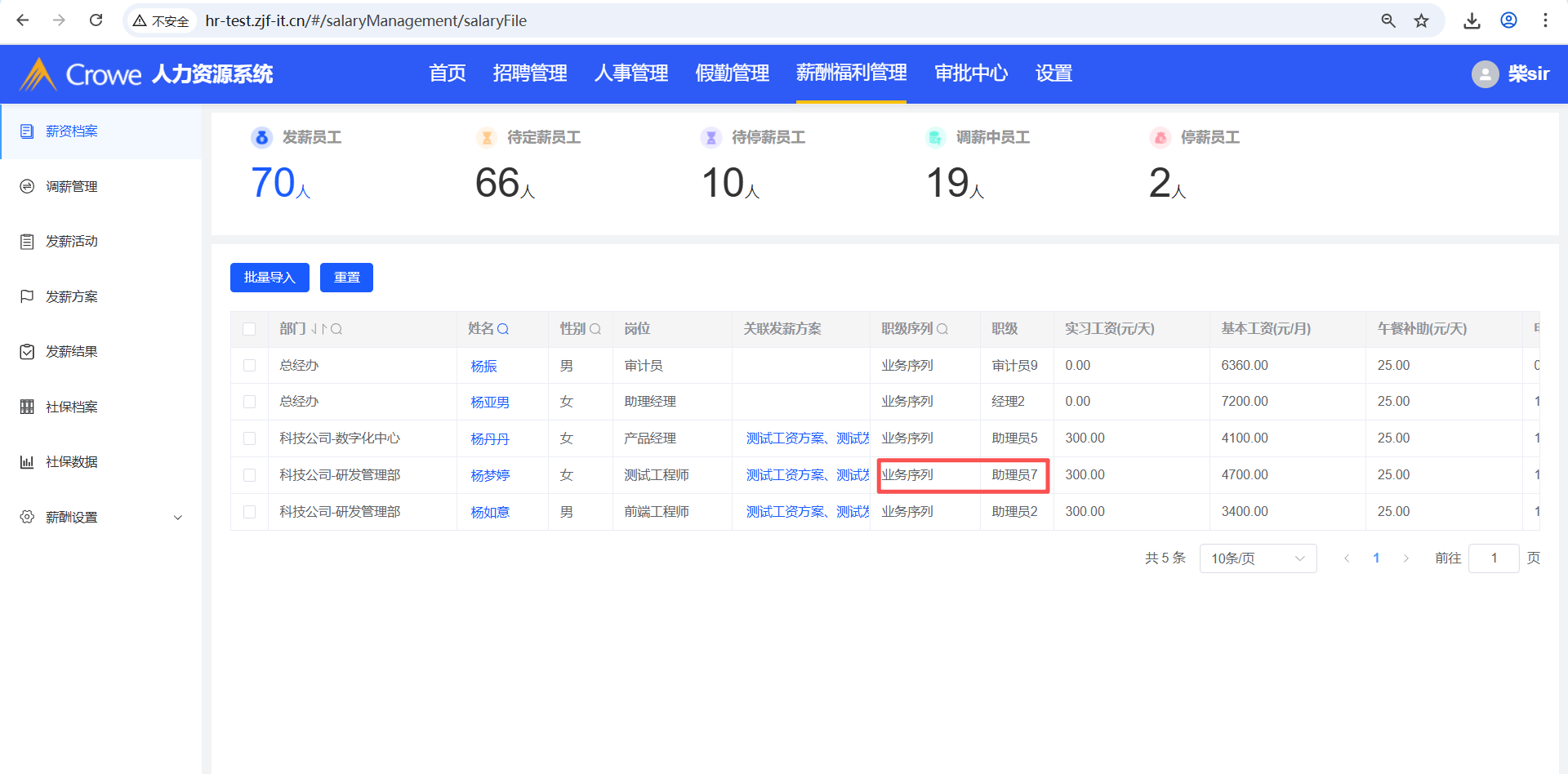Click the sort arrows icon in 部门 header
1568x774 pixels.
coord(318,329)
